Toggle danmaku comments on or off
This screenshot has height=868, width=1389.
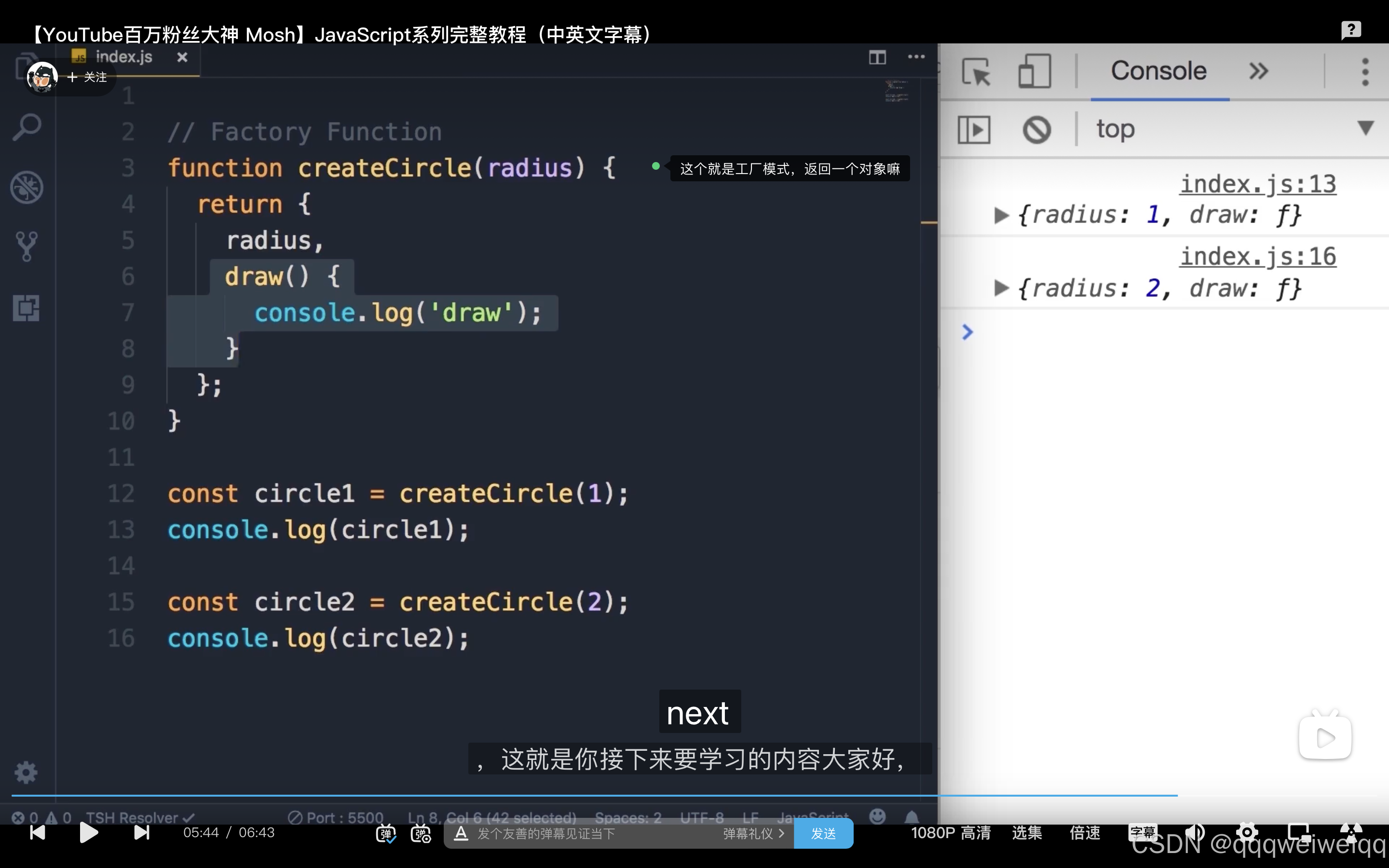(x=386, y=834)
